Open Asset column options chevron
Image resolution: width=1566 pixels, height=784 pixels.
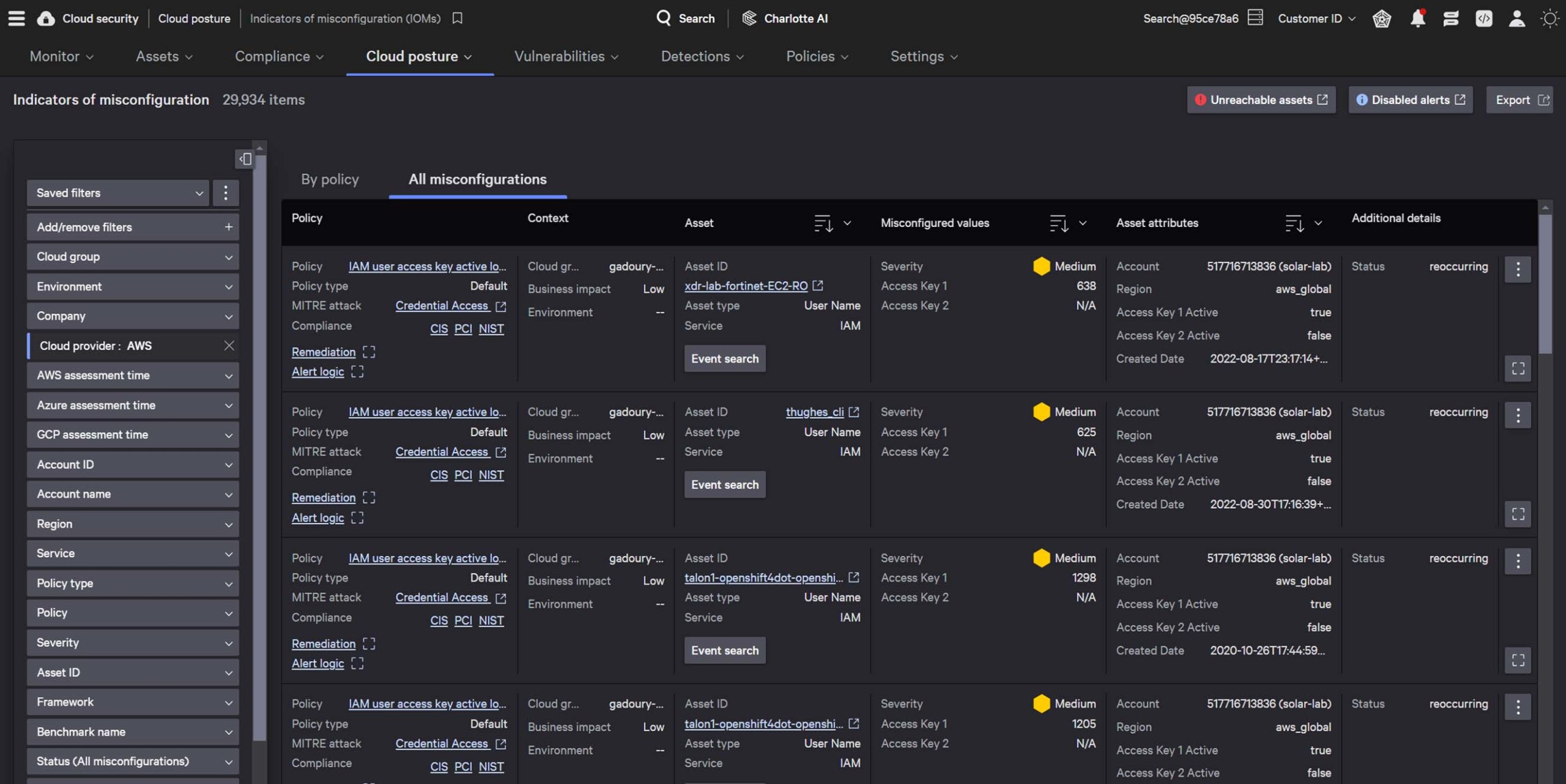point(847,223)
